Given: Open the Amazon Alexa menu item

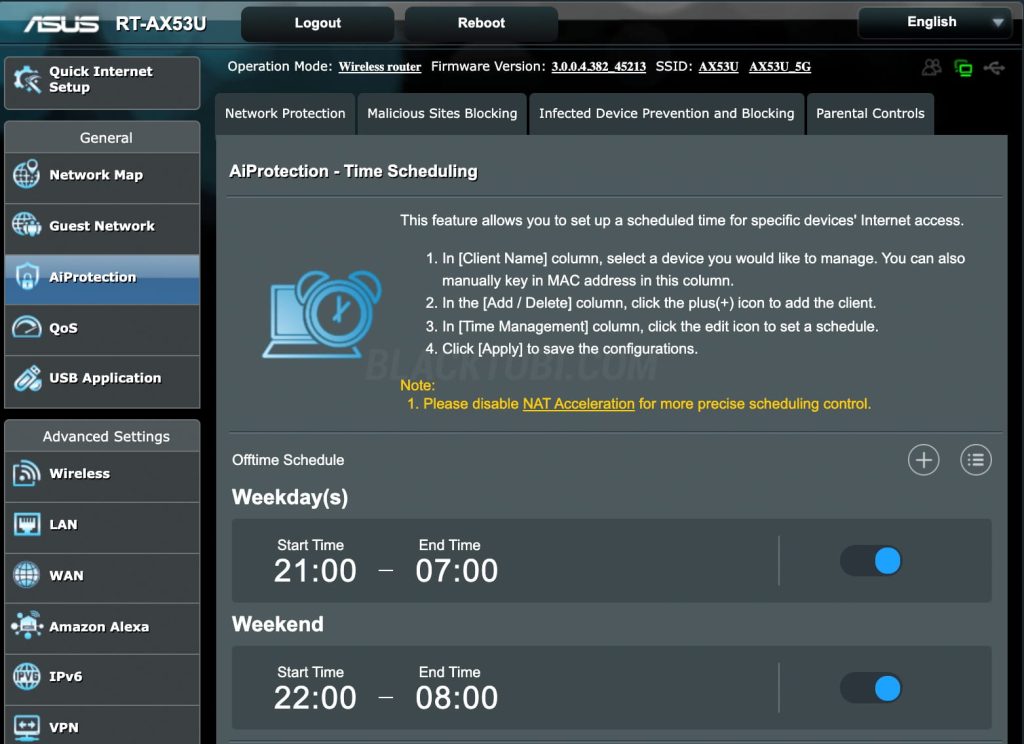Looking at the screenshot, I should [x=102, y=628].
